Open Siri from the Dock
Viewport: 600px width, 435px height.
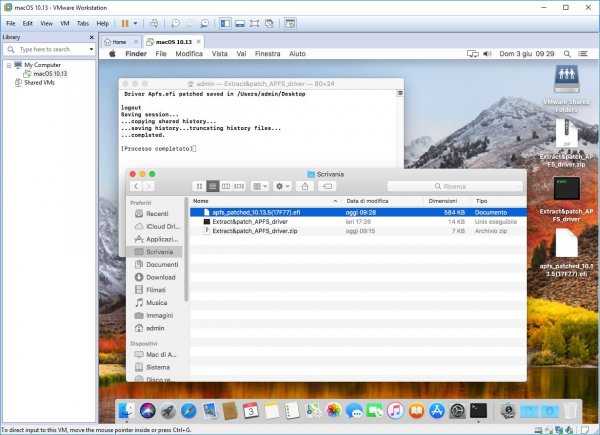click(146, 410)
